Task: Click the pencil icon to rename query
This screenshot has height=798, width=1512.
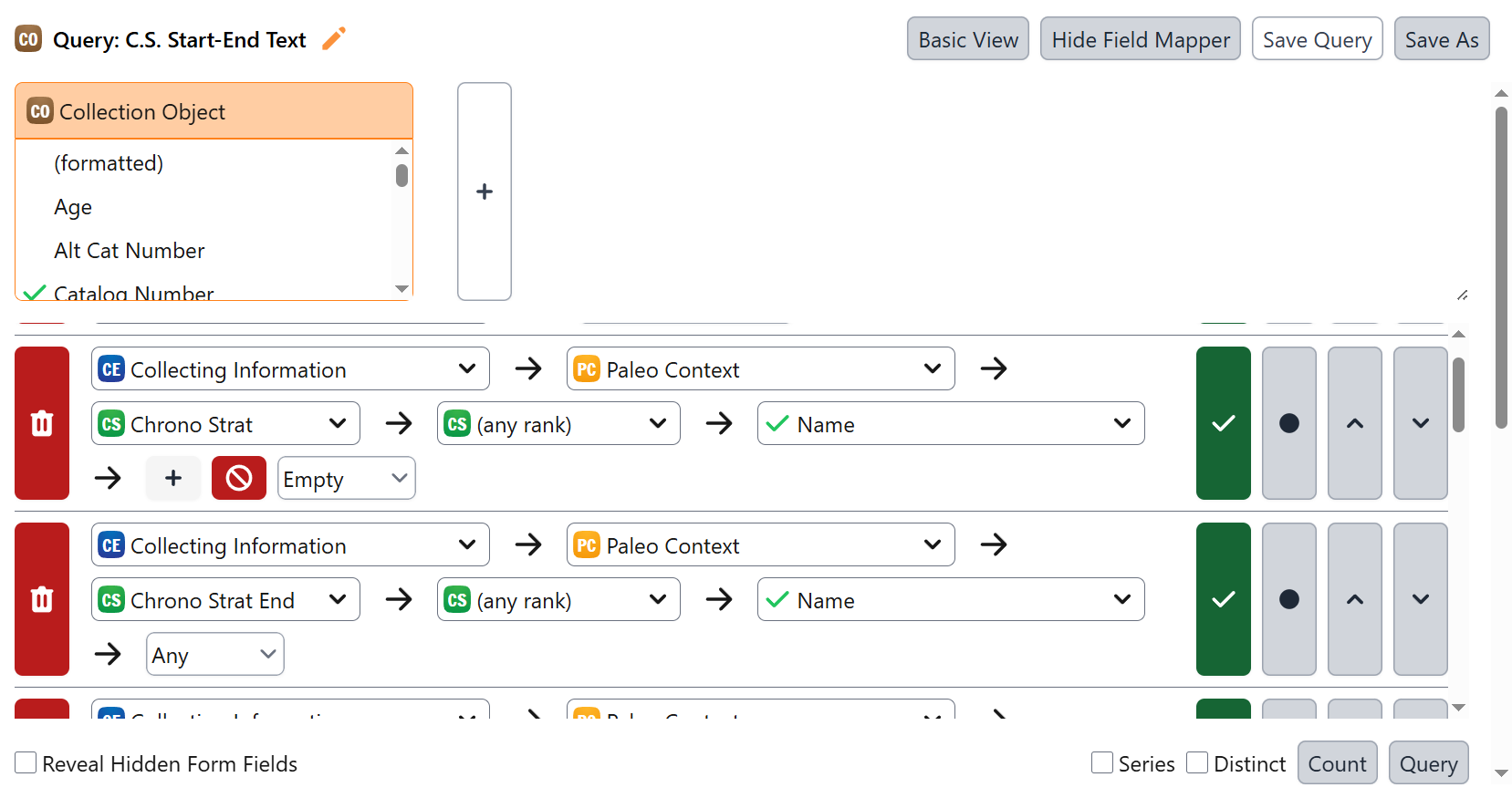Action: coord(334,39)
